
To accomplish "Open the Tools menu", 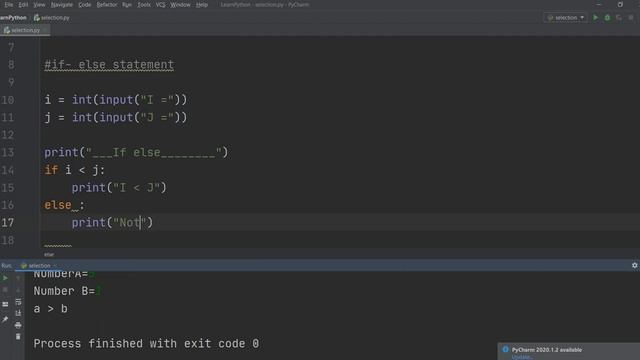I will pos(144,5).
